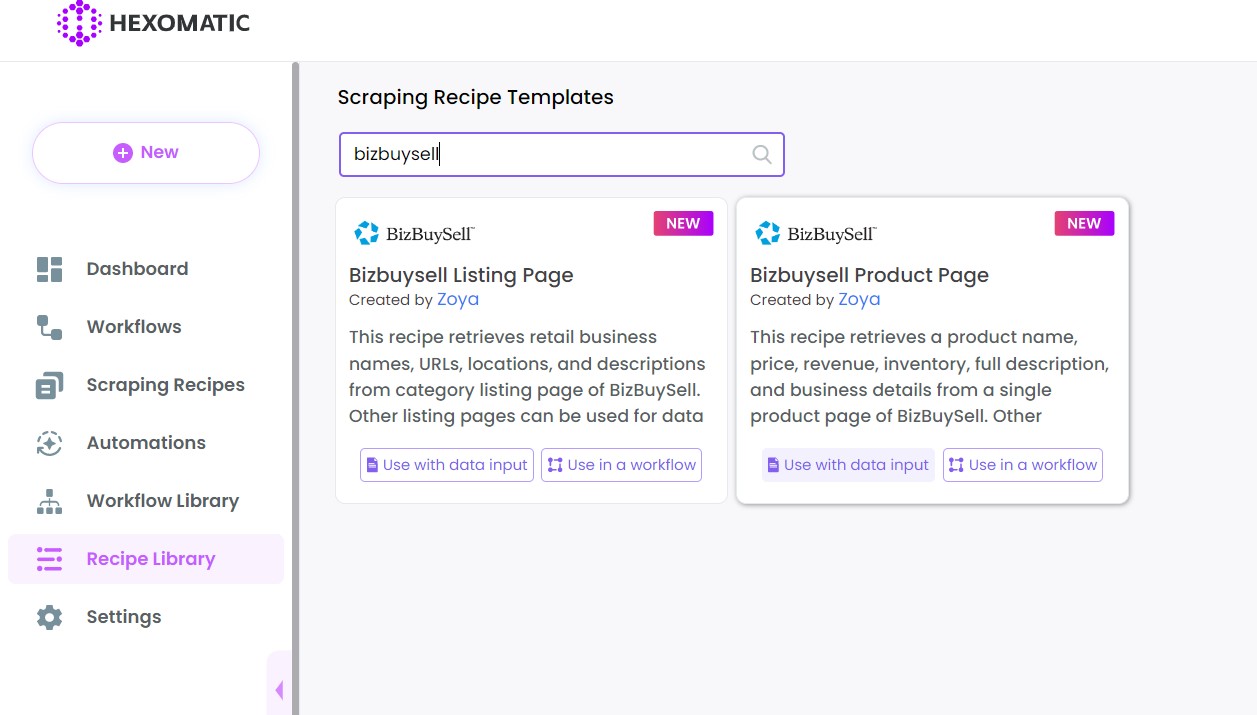Use Listing Page recipe in a workflow

point(621,465)
